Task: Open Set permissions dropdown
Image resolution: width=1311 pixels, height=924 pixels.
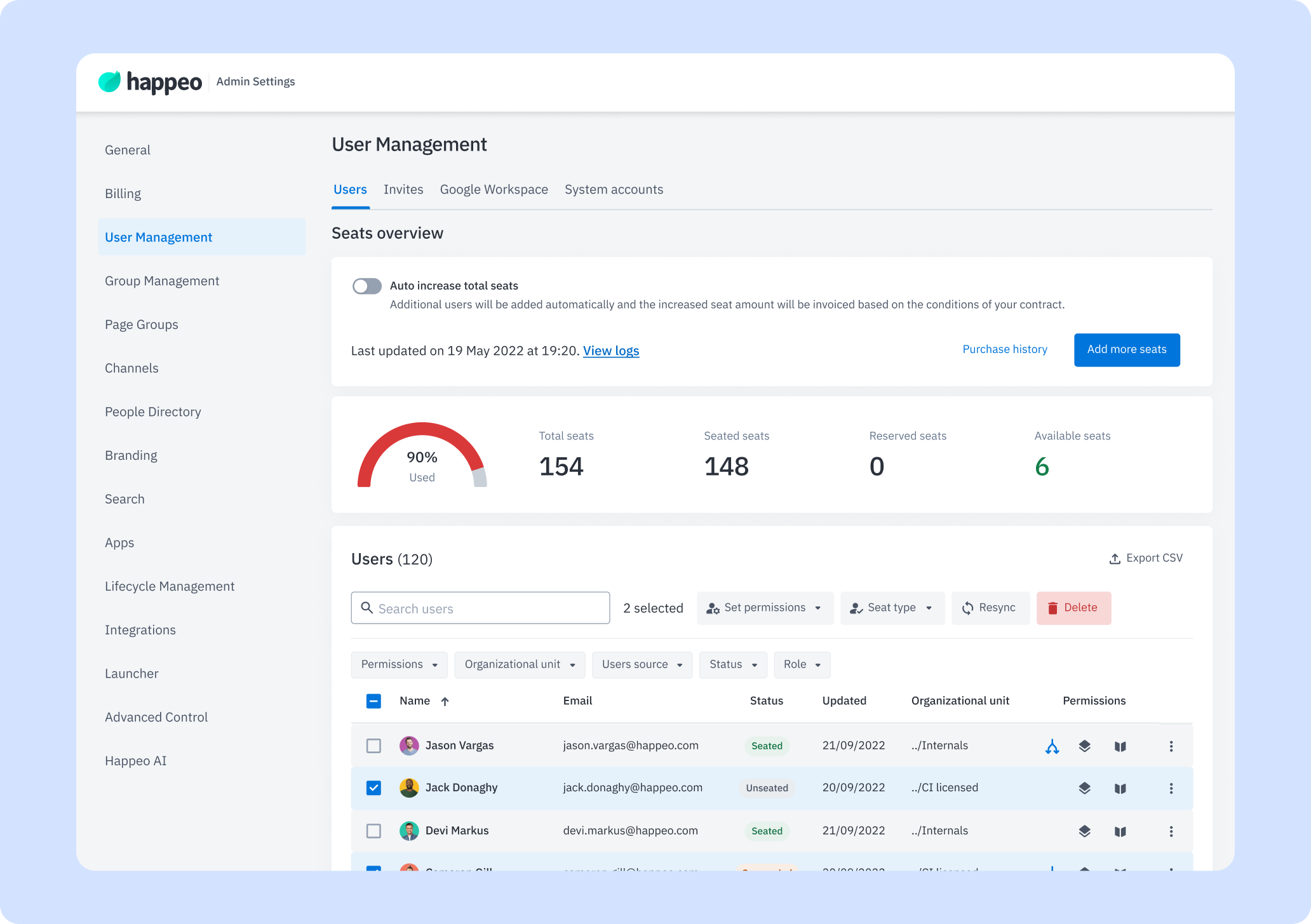Action: [765, 608]
